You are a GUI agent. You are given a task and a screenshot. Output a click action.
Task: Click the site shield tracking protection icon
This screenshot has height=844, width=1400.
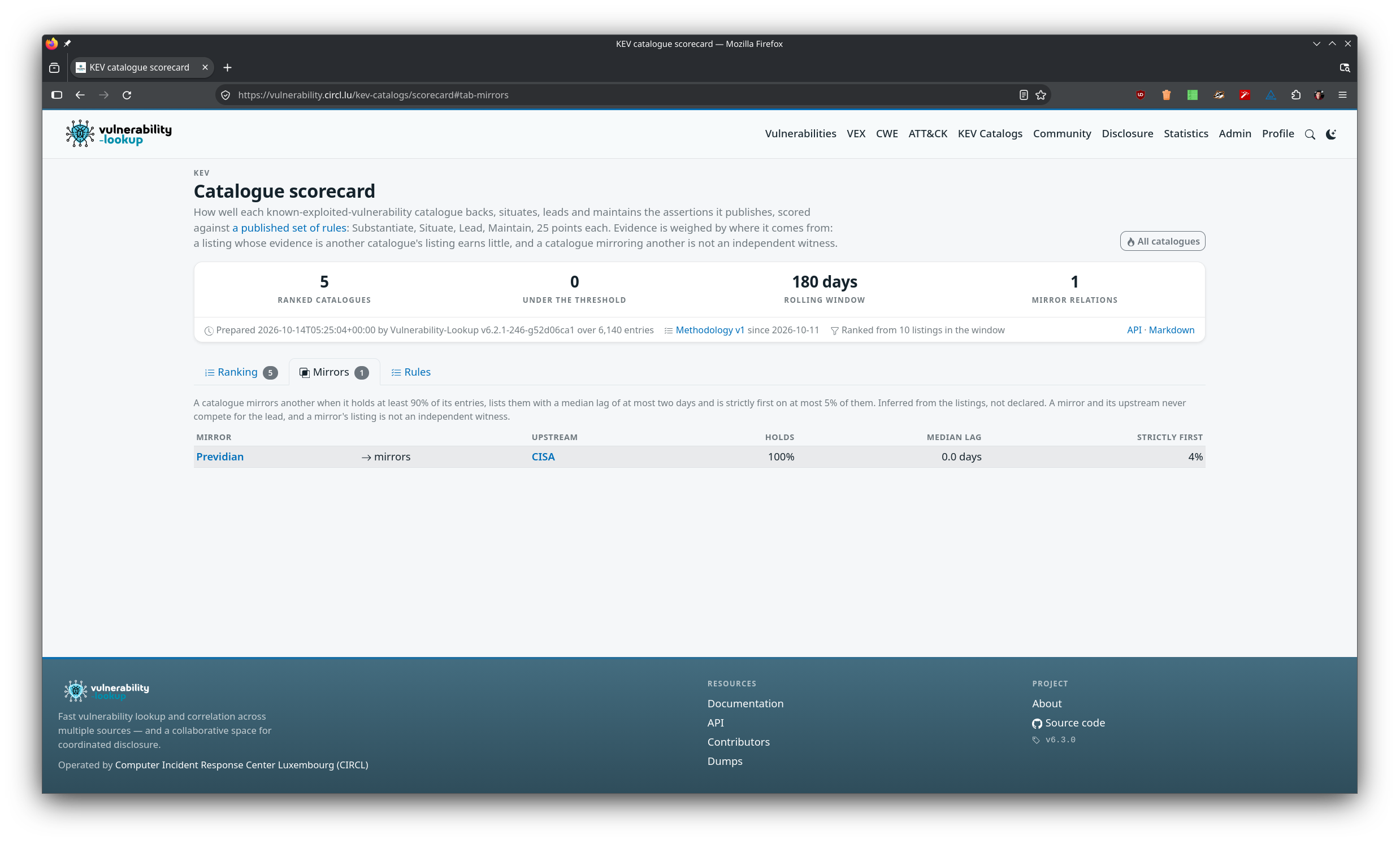[226, 95]
